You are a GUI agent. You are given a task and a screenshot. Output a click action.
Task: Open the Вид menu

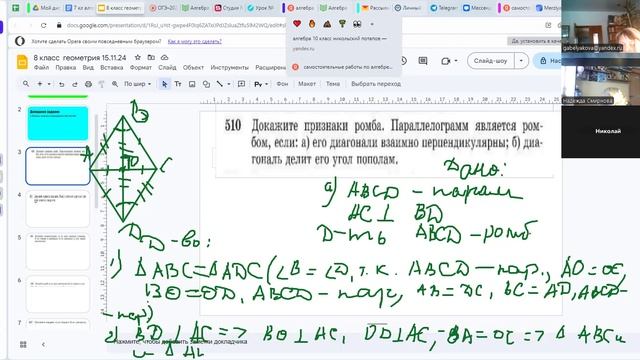pos(88,67)
